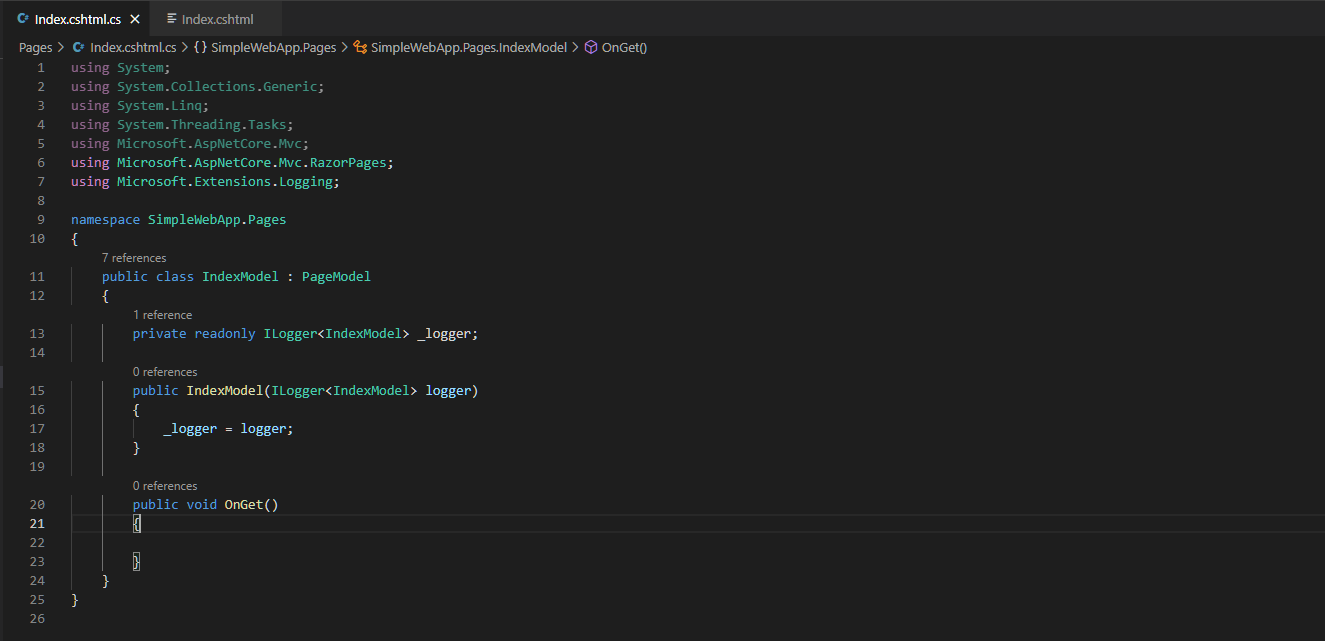
Task: Click opening brace on line 21
Action: pos(137,523)
